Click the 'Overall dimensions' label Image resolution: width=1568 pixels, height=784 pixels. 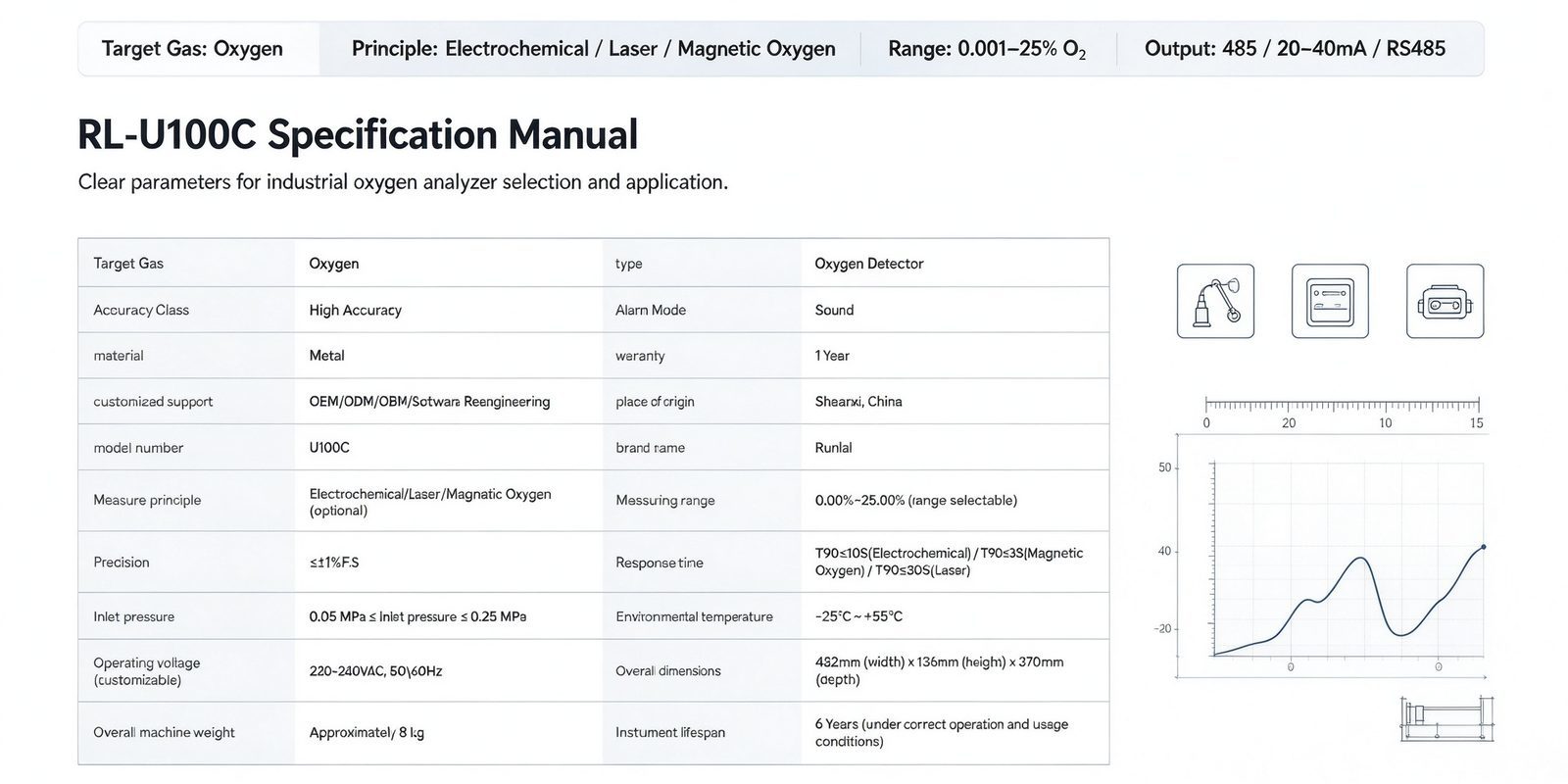tap(668, 671)
